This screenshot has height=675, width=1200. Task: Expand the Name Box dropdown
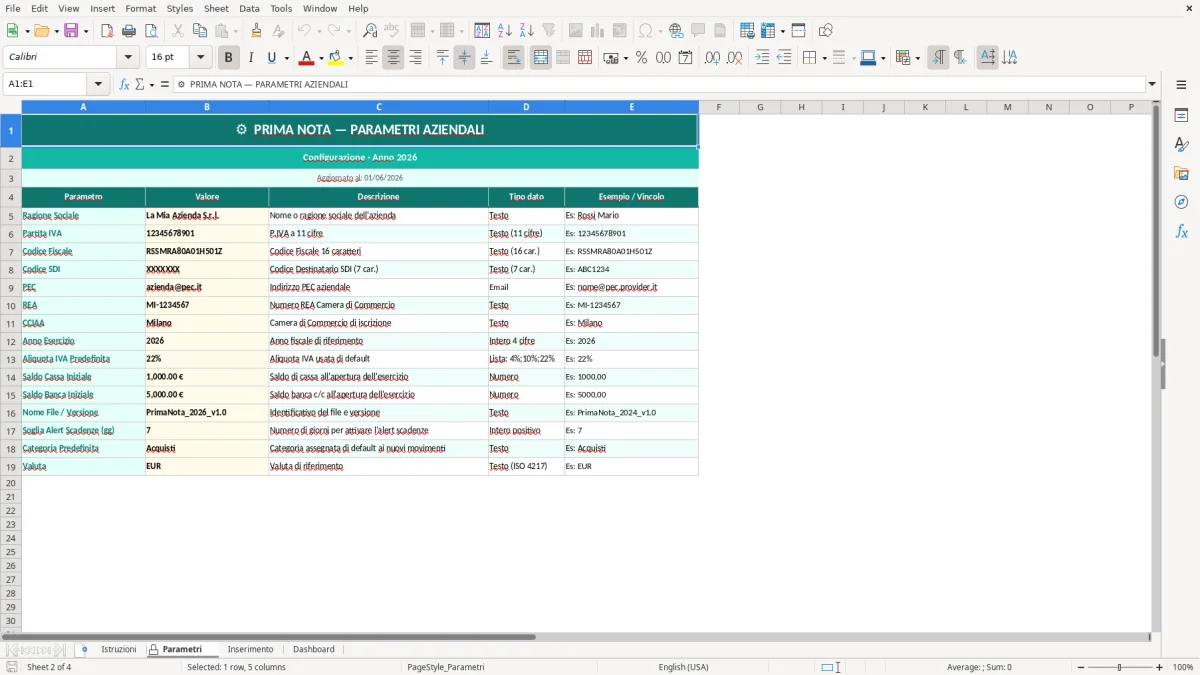[98, 85]
